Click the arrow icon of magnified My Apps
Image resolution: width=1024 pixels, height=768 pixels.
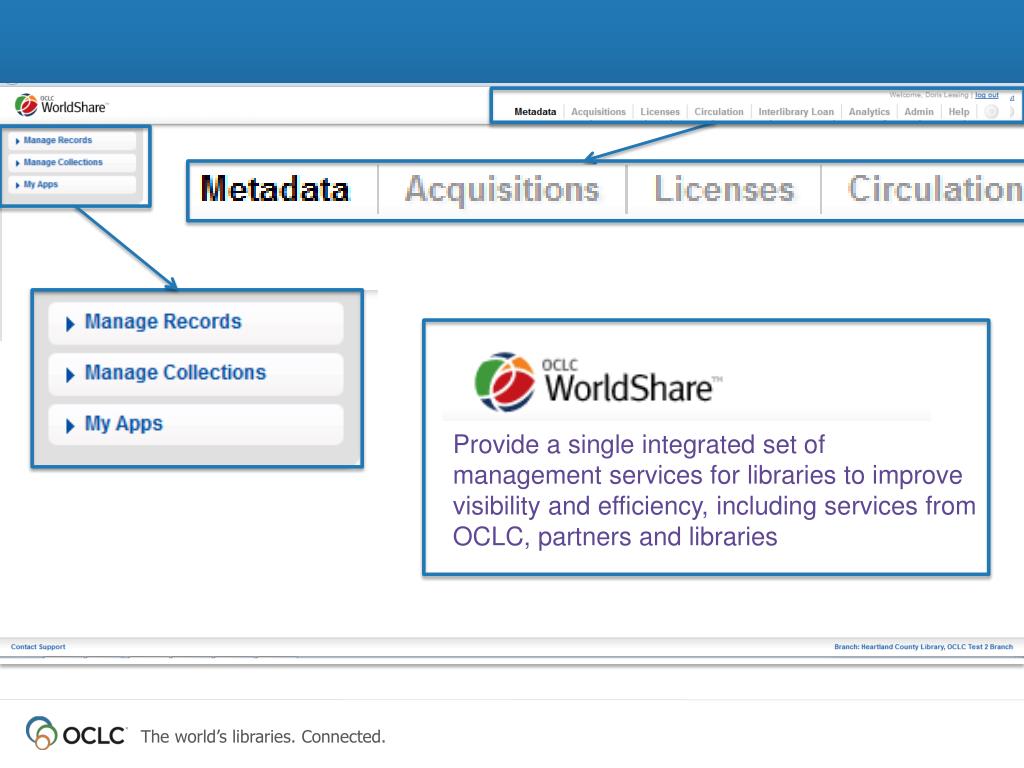(x=70, y=425)
